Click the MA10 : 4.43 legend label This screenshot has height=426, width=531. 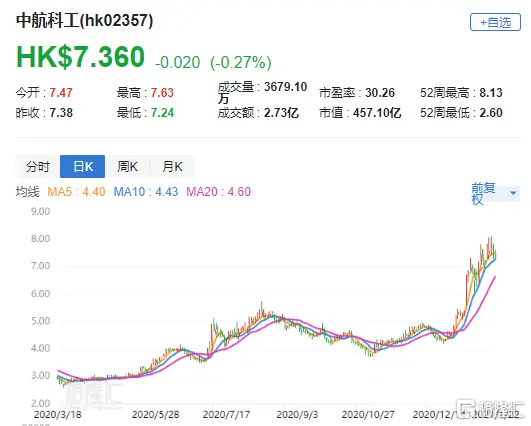[x=146, y=192]
